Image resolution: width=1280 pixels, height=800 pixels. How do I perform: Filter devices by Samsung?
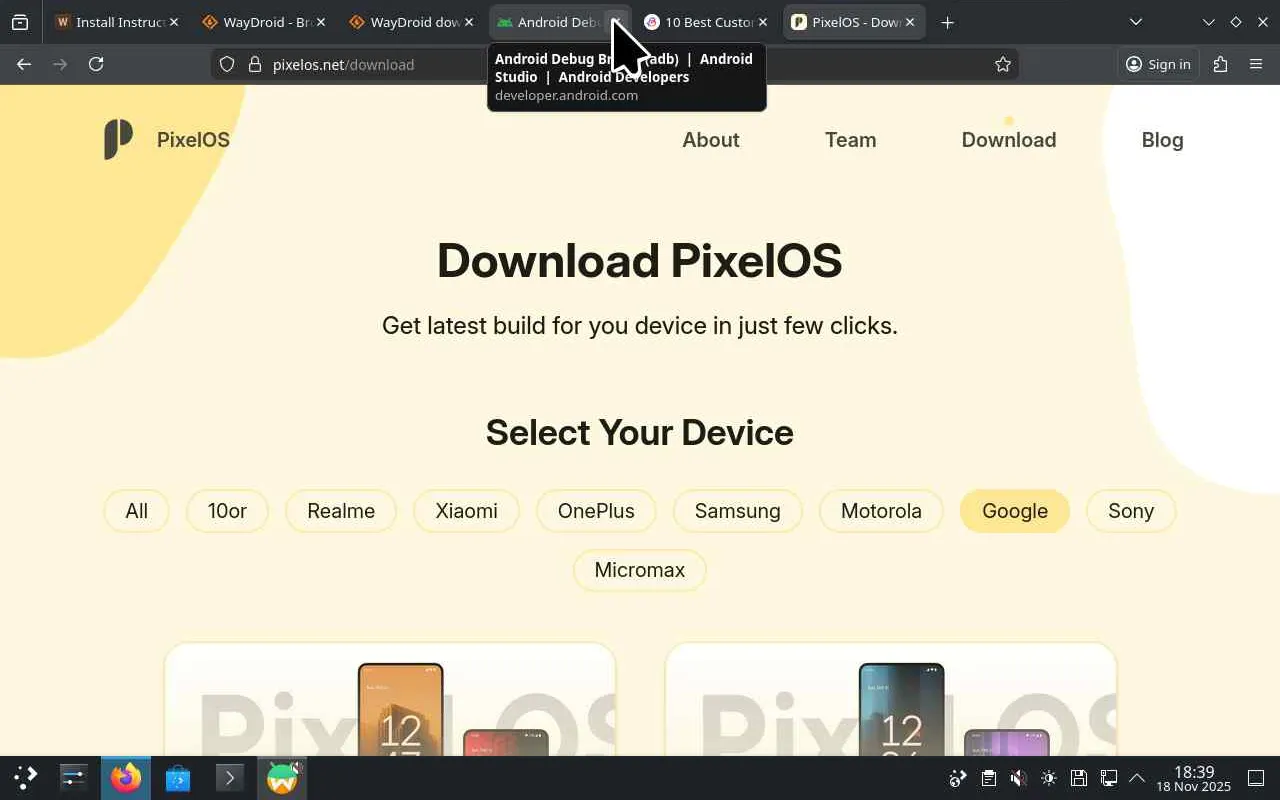point(738,511)
